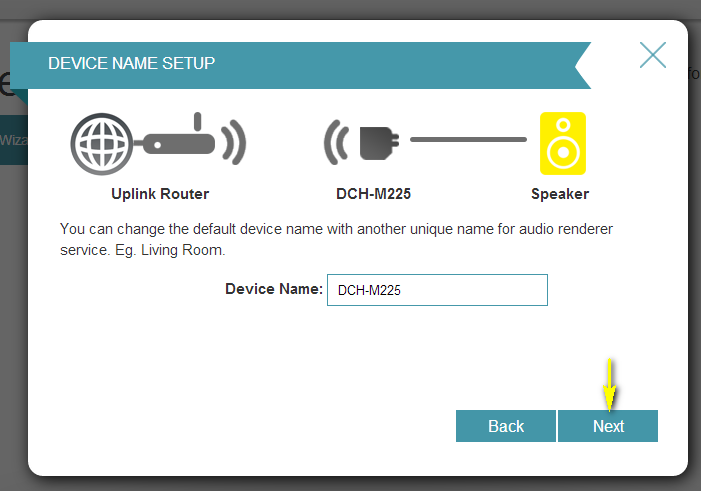Screen dimensions: 701x491
Task: Click the "Uplink Router" label
Action: pyautogui.click(x=160, y=194)
